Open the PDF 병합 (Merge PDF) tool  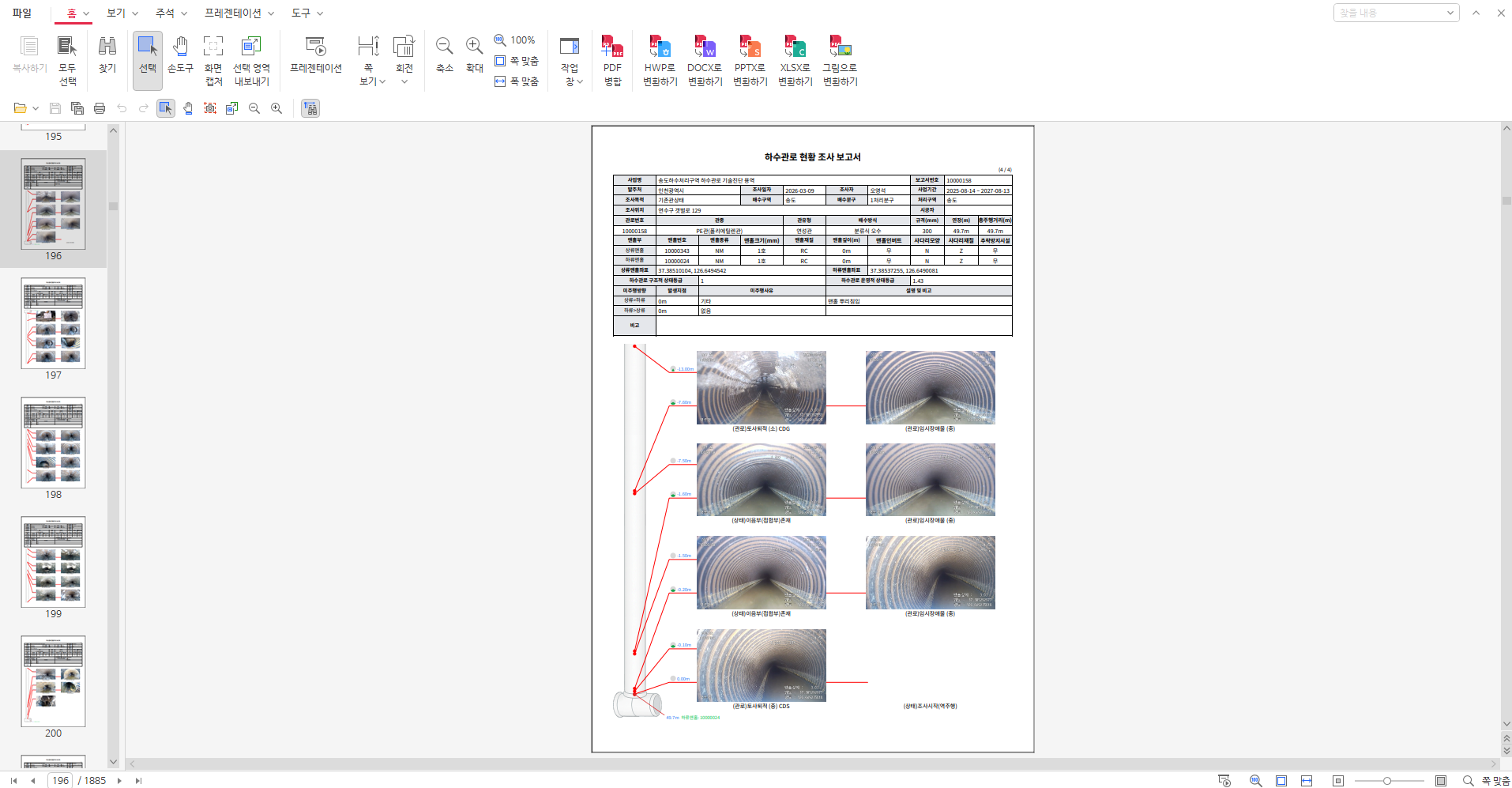coord(612,60)
